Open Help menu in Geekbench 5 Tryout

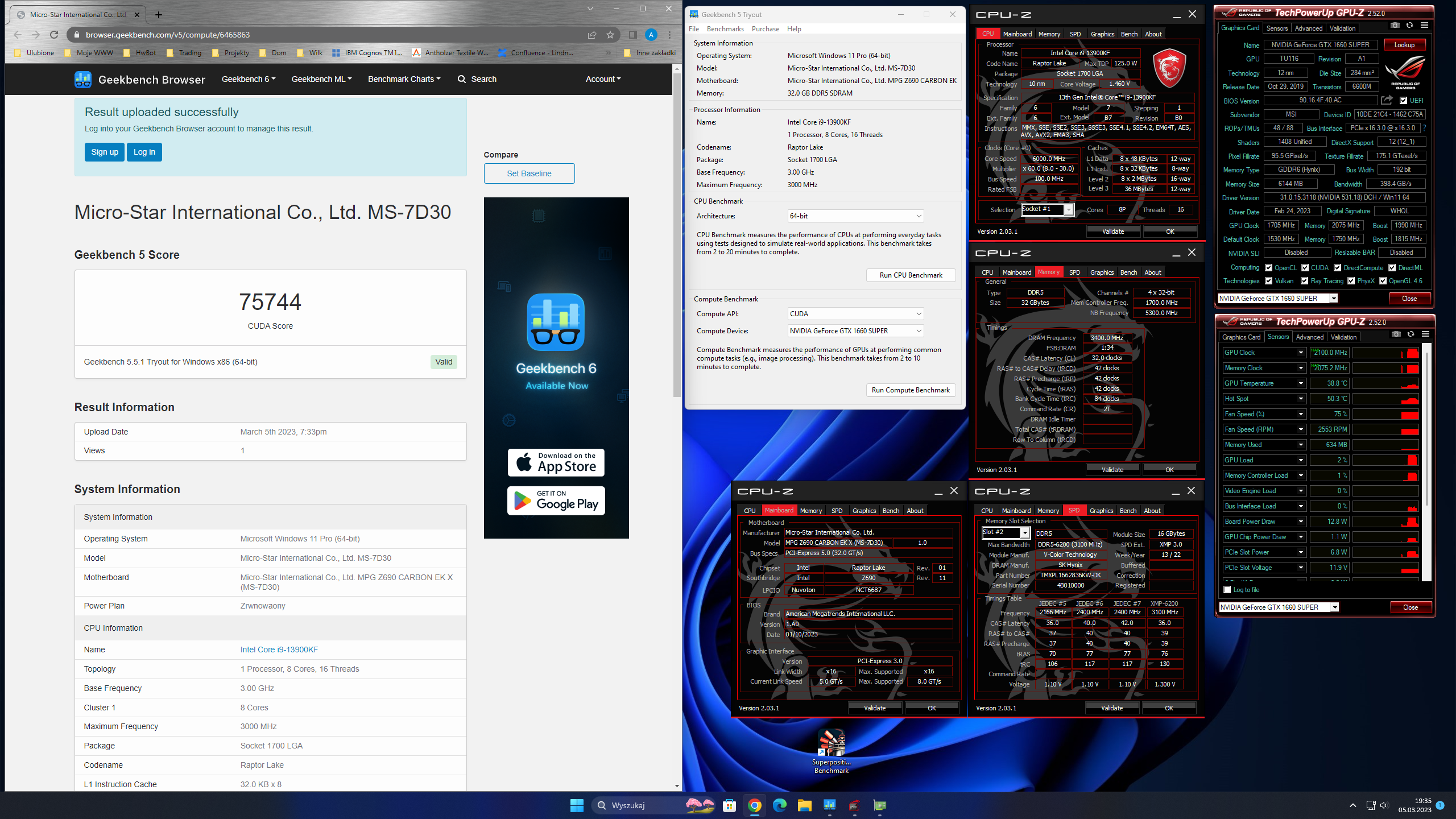[x=794, y=29]
